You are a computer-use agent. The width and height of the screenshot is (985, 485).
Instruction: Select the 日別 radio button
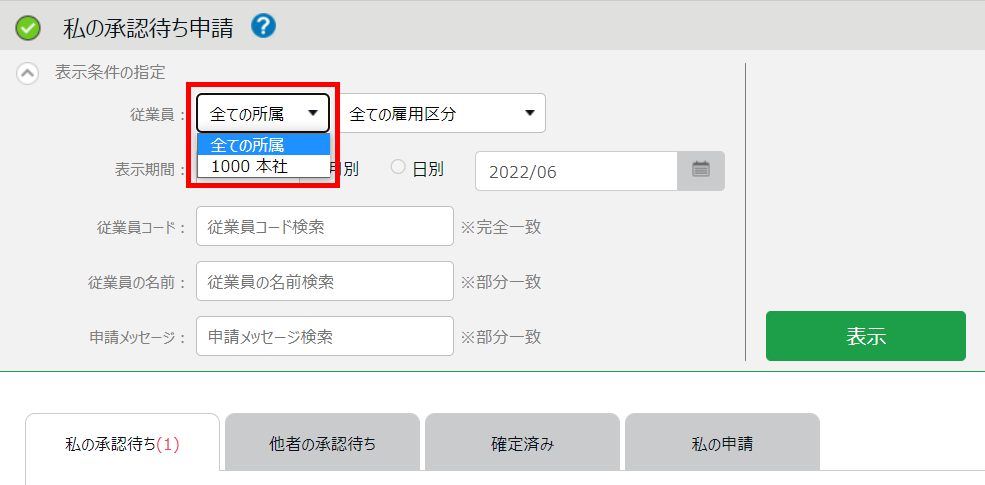click(398, 168)
